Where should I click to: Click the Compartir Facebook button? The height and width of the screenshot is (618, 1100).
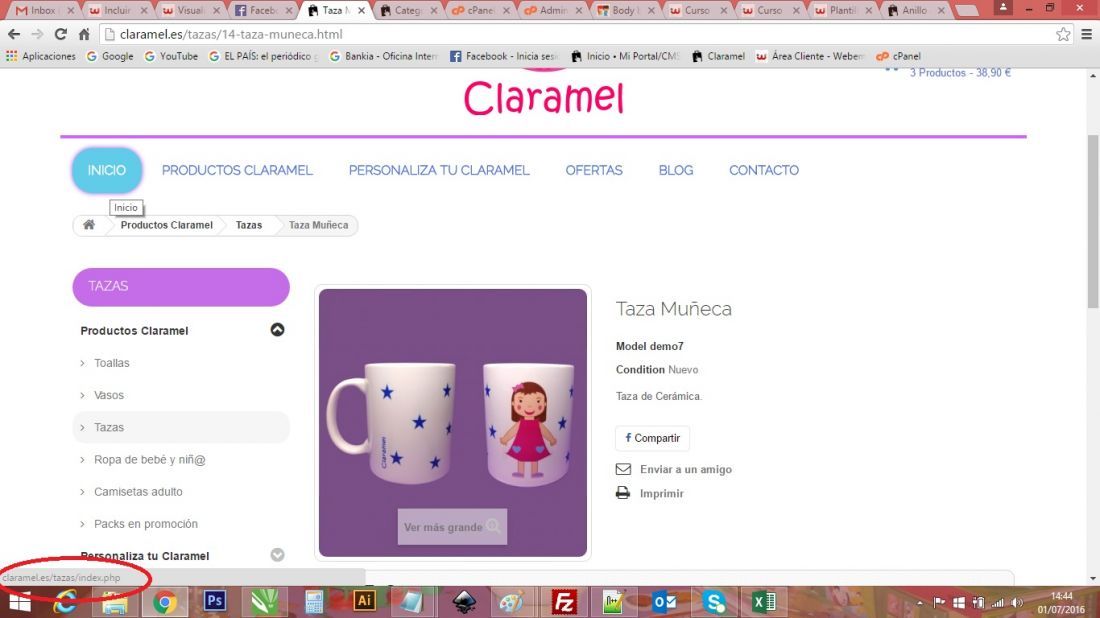point(652,438)
